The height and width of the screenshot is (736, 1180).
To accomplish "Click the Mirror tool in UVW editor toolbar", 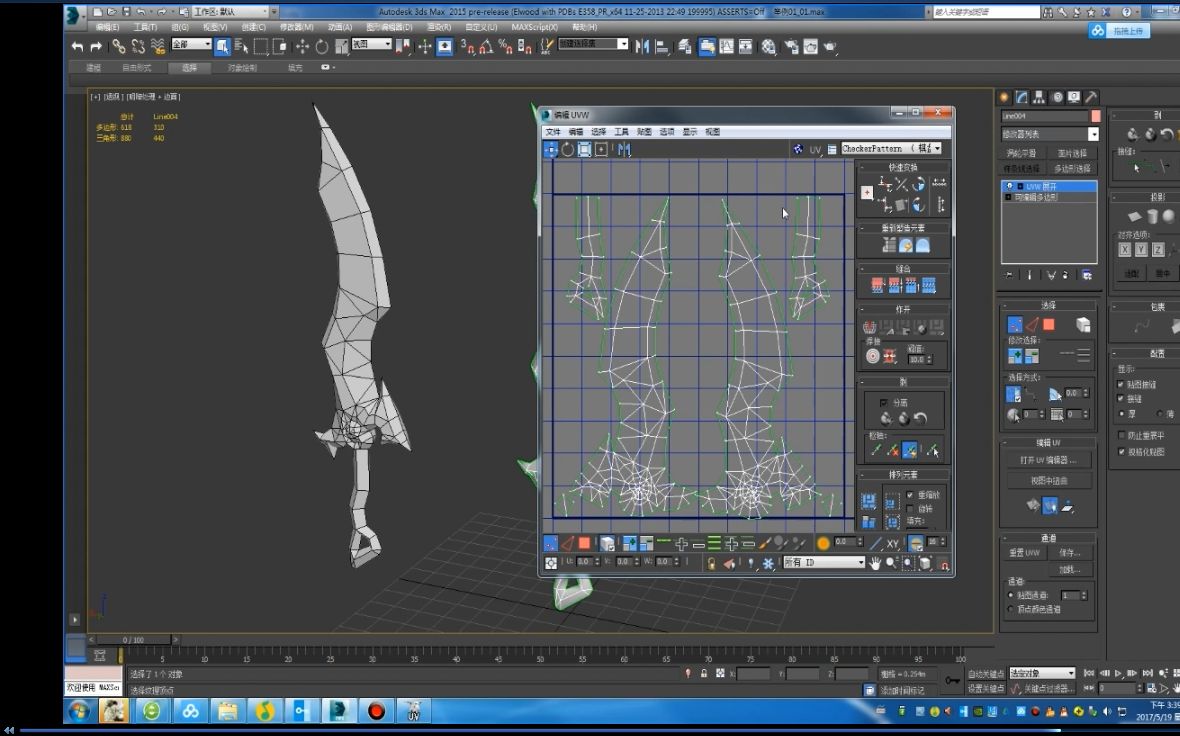I will (624, 149).
